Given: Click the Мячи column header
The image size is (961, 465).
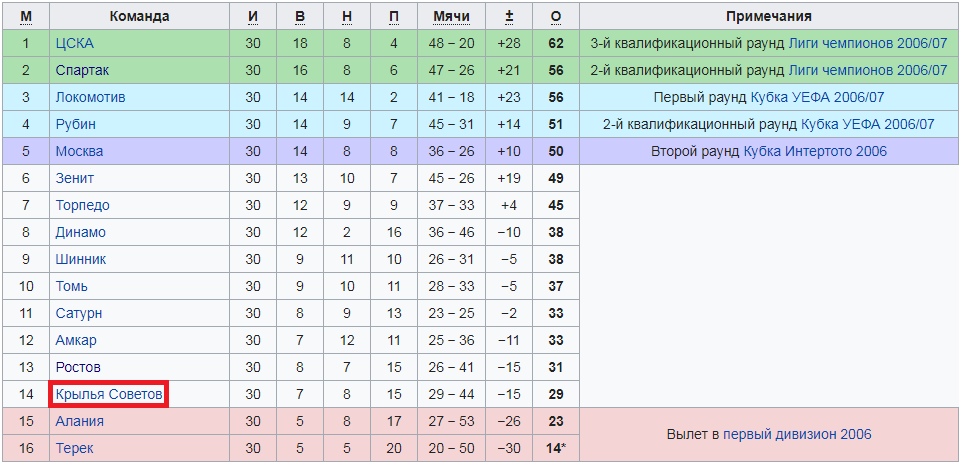Looking at the screenshot, I should 451,17.
